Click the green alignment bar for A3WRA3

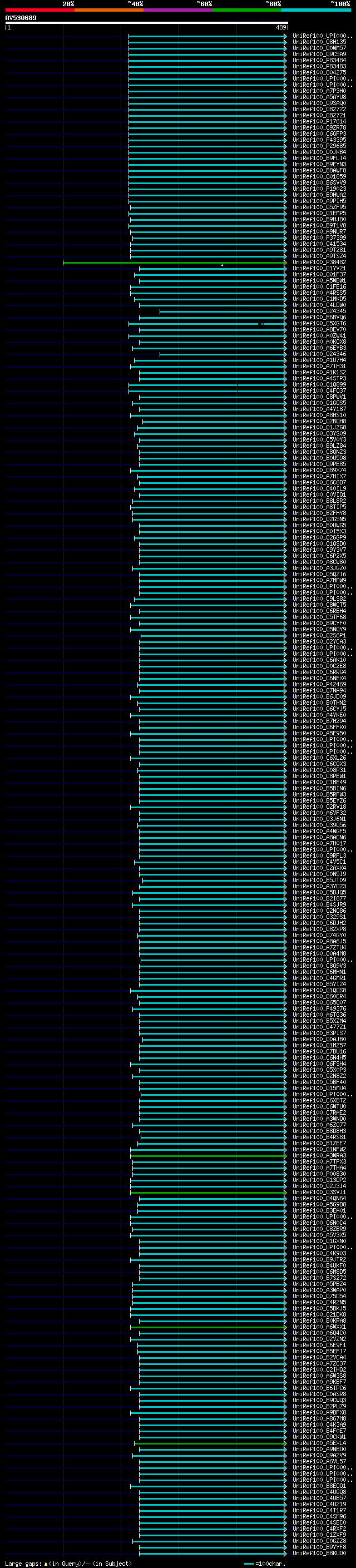208,1156
